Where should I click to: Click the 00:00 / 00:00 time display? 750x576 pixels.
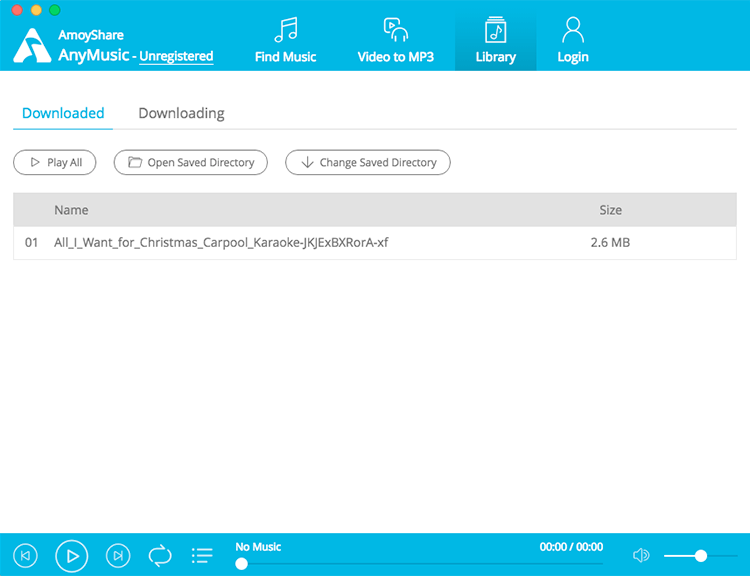(571, 547)
